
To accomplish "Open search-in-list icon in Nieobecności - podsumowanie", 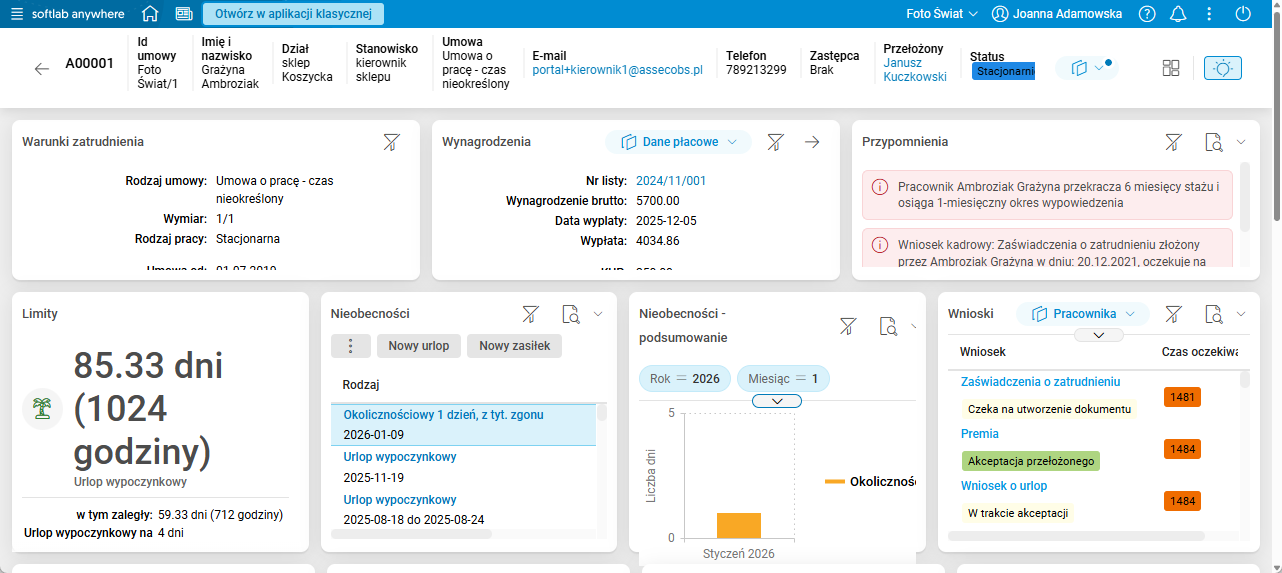I will click(x=887, y=326).
